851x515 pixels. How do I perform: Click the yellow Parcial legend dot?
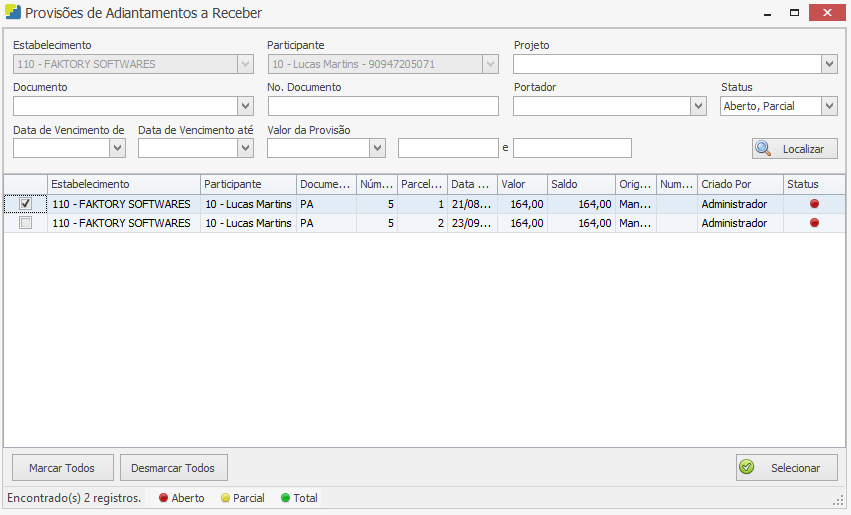(x=225, y=498)
